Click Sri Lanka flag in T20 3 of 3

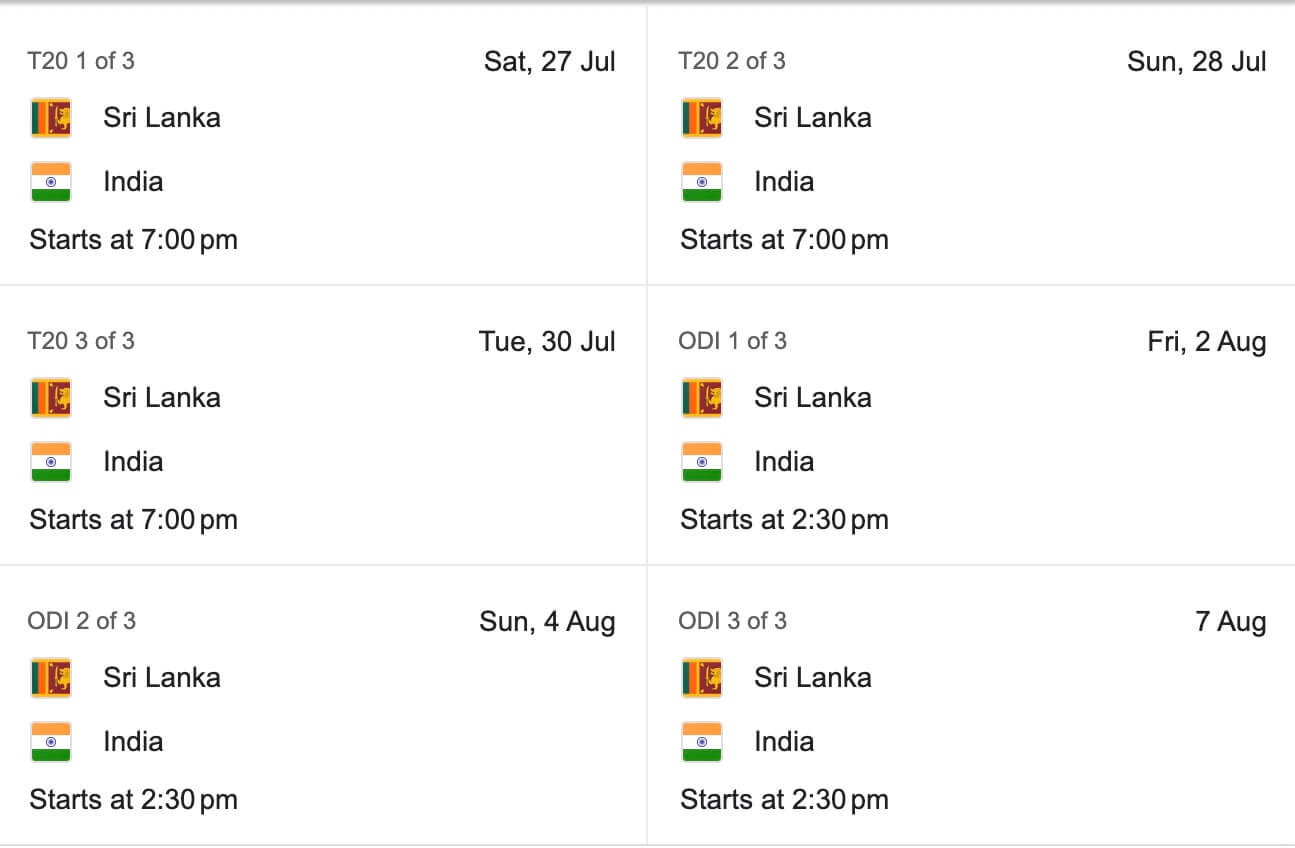point(51,398)
